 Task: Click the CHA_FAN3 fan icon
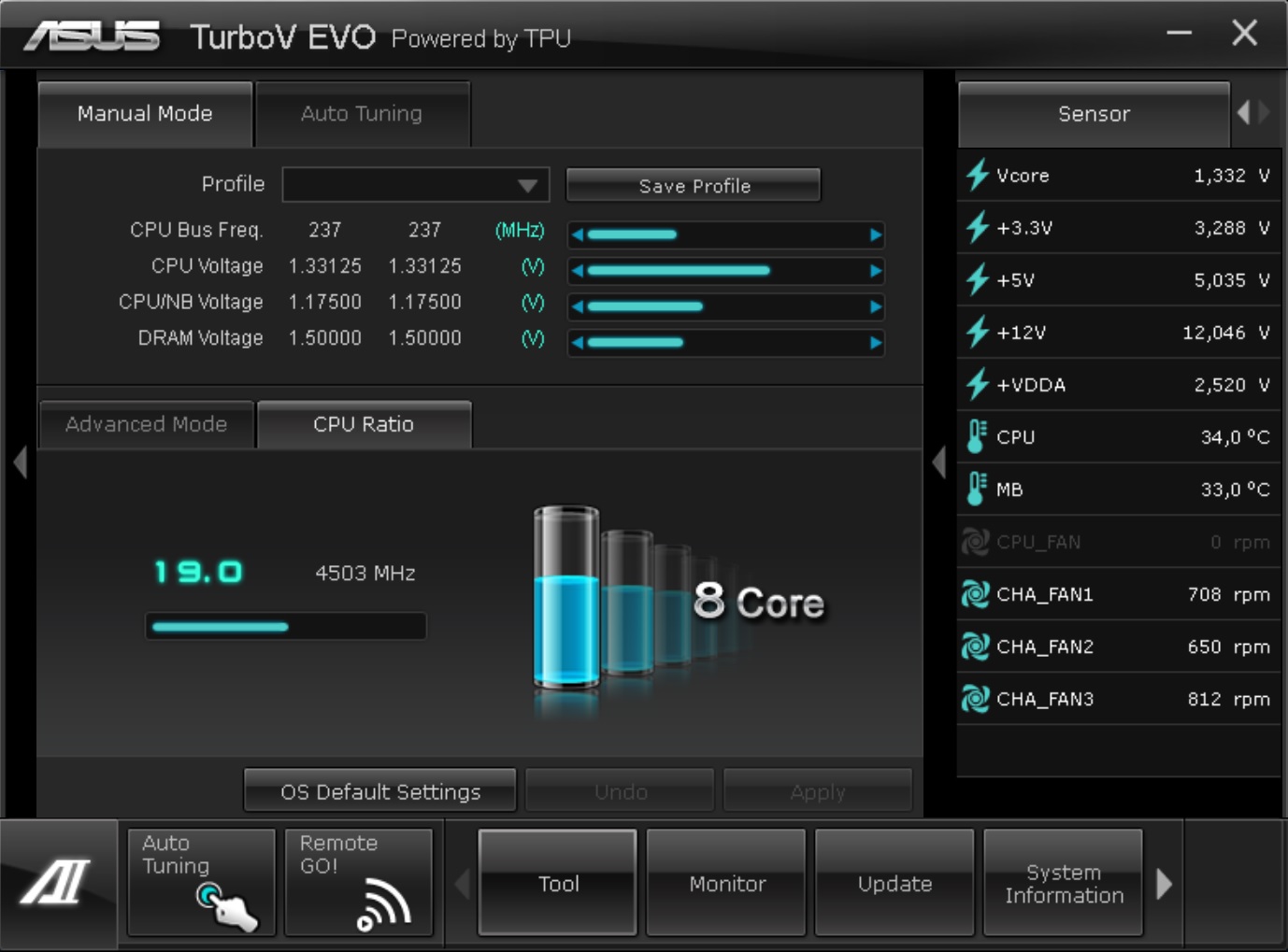(x=976, y=699)
